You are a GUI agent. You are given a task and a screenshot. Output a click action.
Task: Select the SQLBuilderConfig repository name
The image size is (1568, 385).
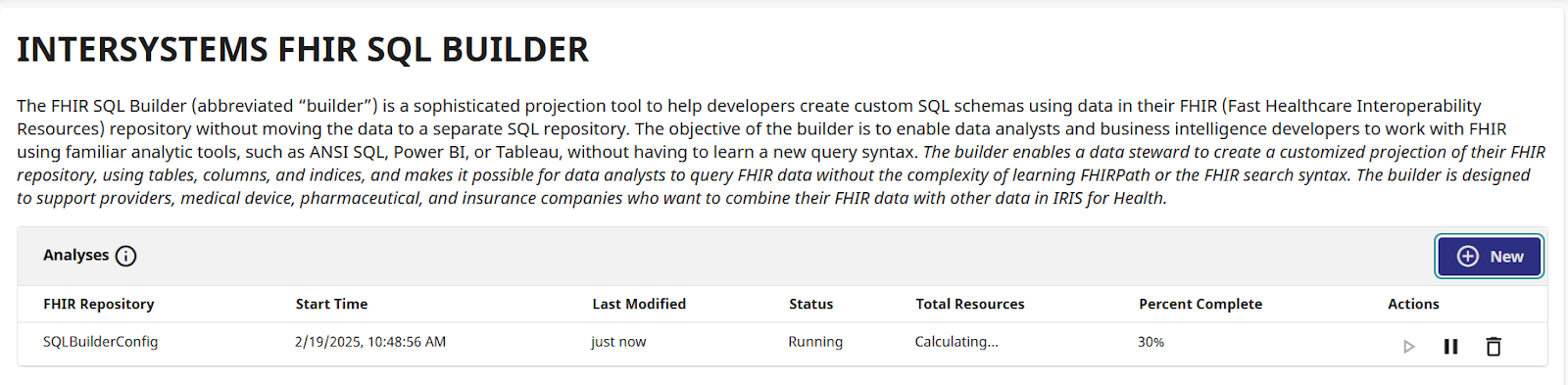(x=100, y=342)
